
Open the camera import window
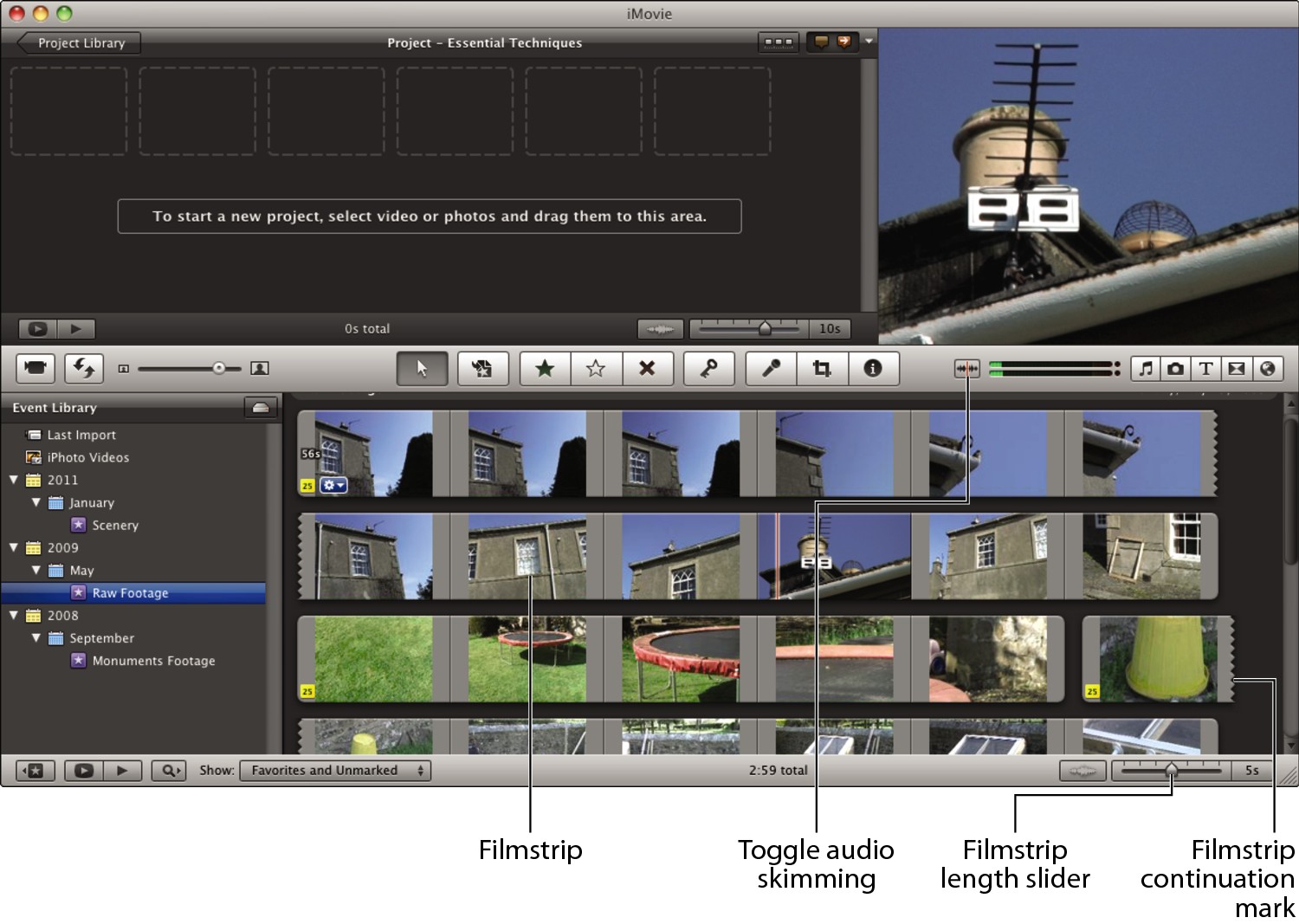pos(36,368)
